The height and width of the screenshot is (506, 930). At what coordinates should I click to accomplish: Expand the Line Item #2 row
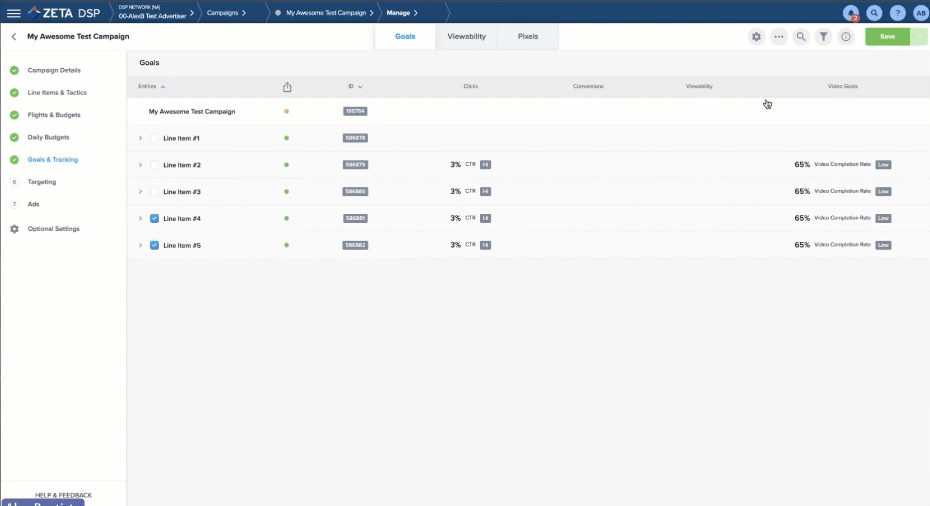pos(140,165)
